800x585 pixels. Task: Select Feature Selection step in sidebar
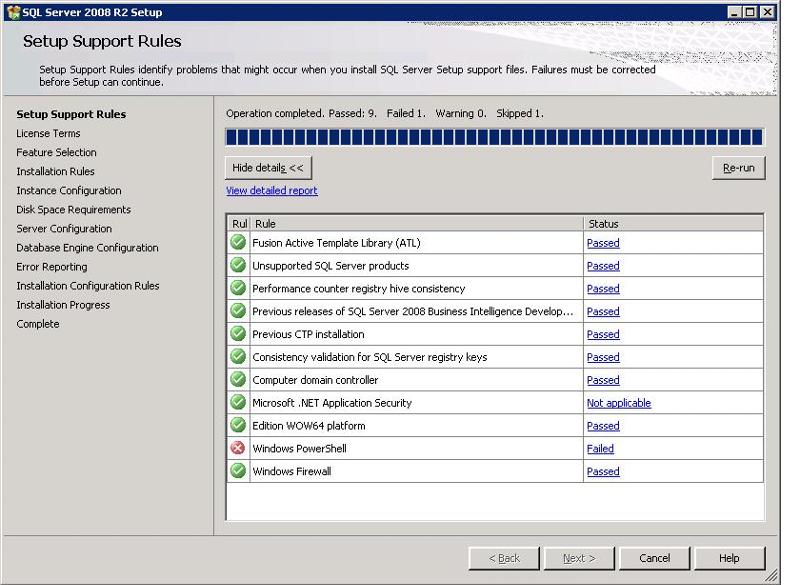pos(56,152)
